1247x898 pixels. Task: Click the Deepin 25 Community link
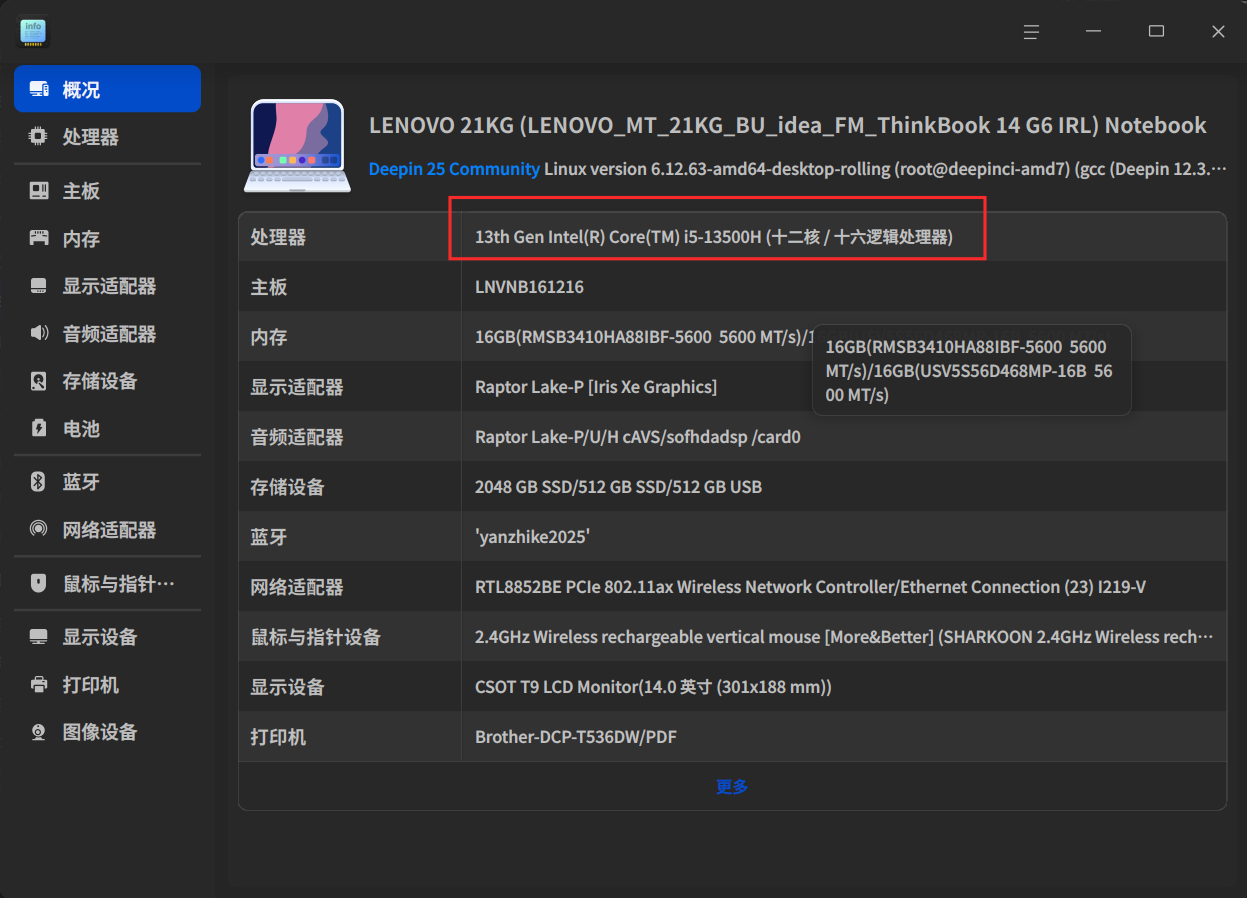click(x=454, y=169)
